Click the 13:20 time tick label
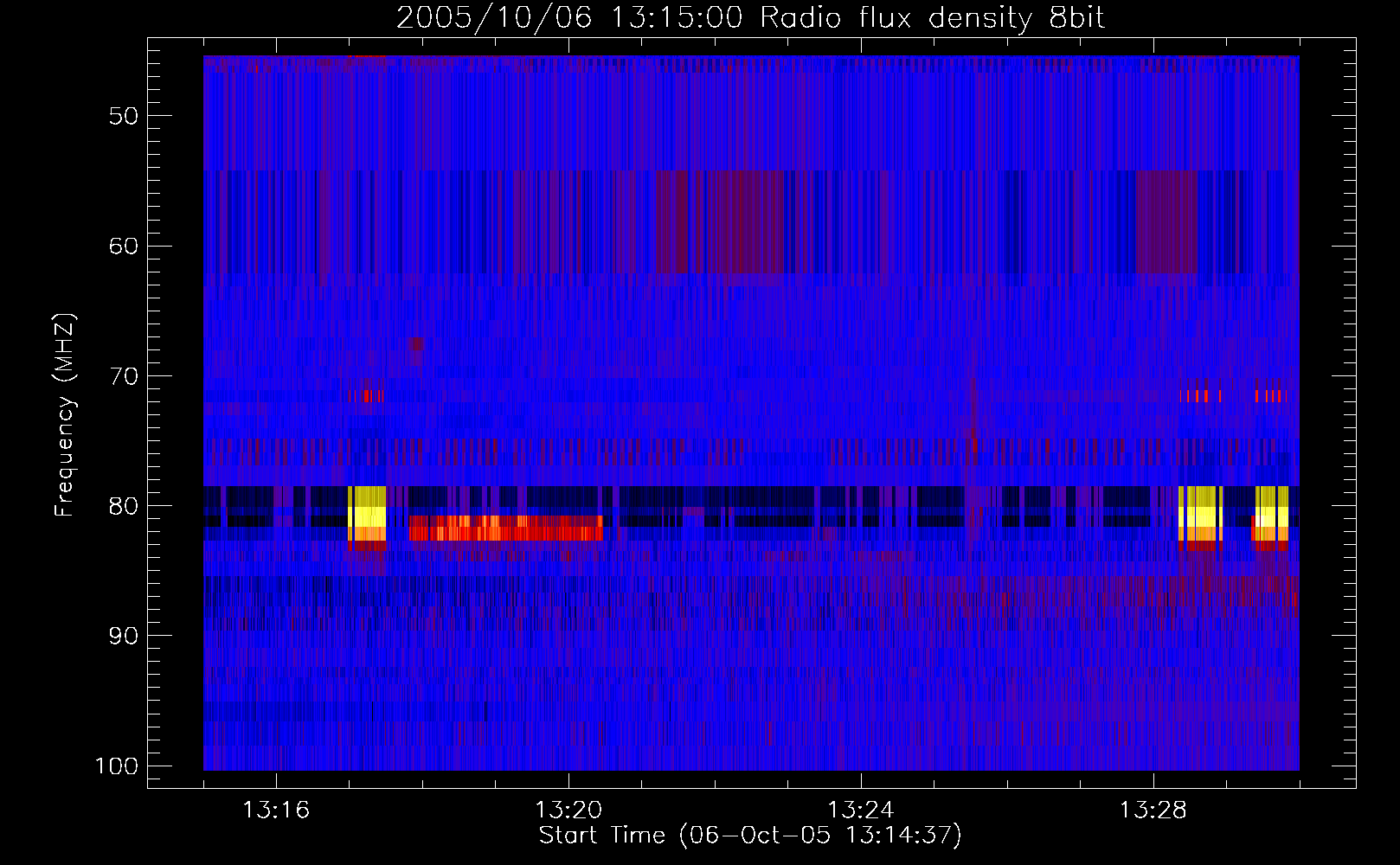1400x865 pixels. click(x=568, y=811)
